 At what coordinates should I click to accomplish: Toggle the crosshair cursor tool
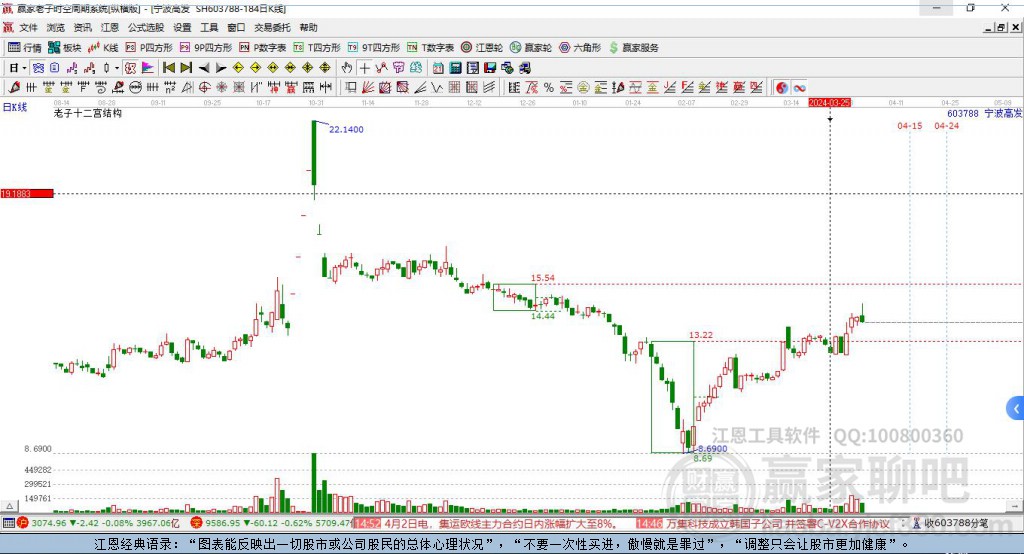click(x=364, y=68)
